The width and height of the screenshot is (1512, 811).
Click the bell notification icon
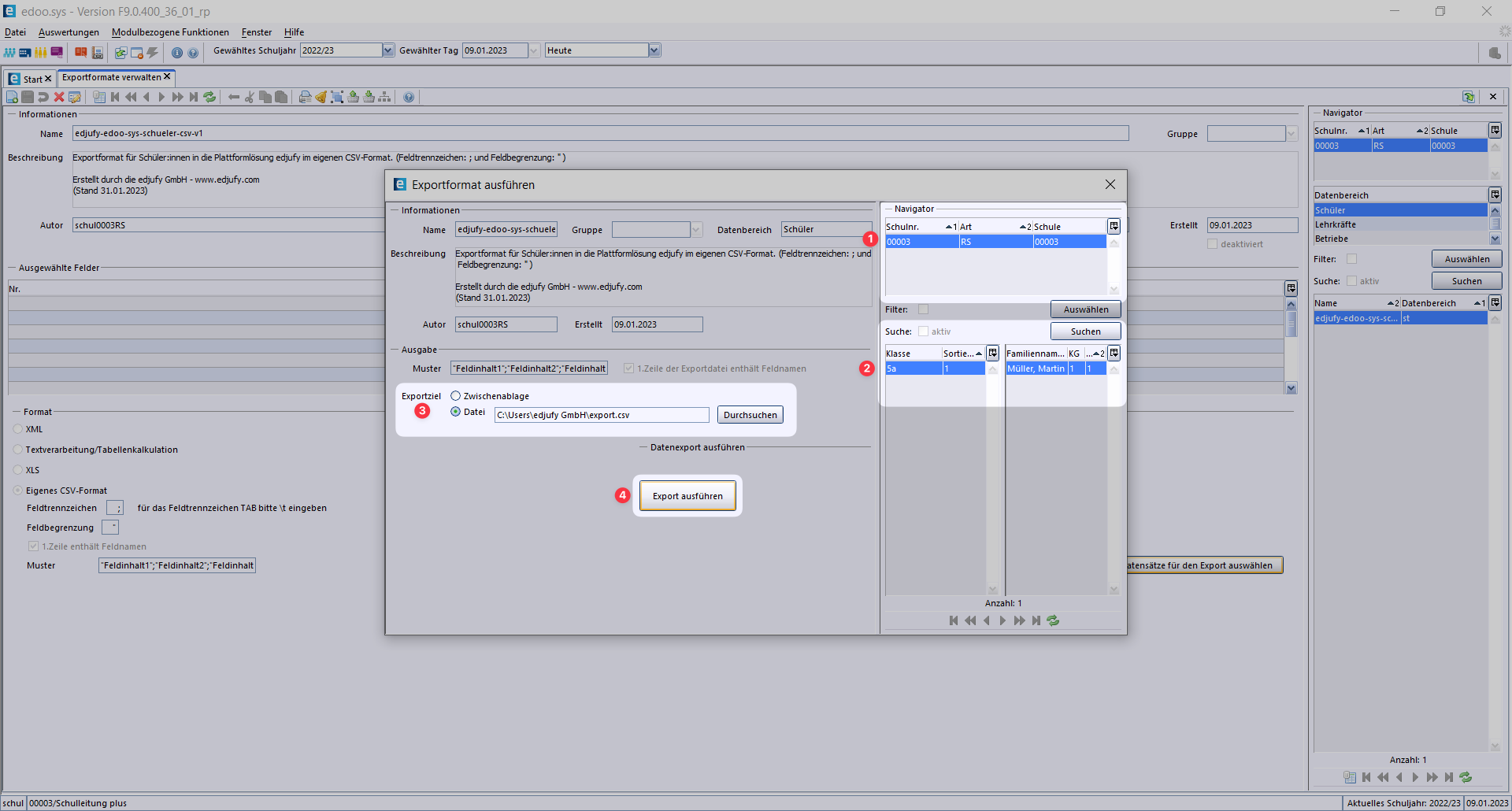click(x=321, y=97)
